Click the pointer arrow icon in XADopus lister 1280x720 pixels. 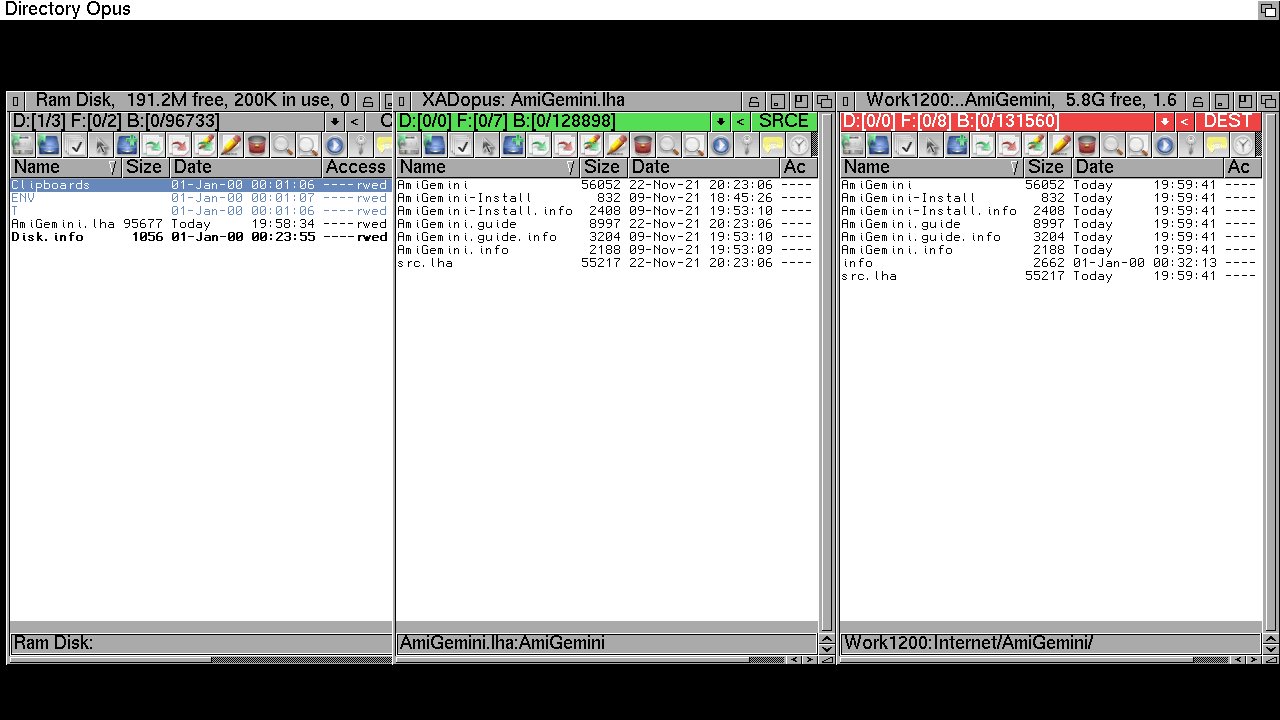click(487, 145)
